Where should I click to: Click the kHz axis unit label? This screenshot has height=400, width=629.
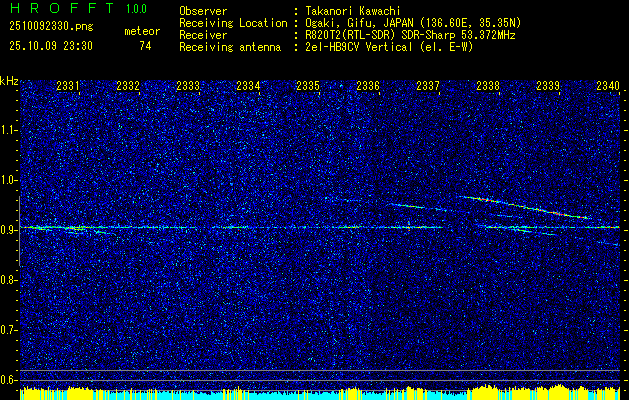tap(9, 81)
